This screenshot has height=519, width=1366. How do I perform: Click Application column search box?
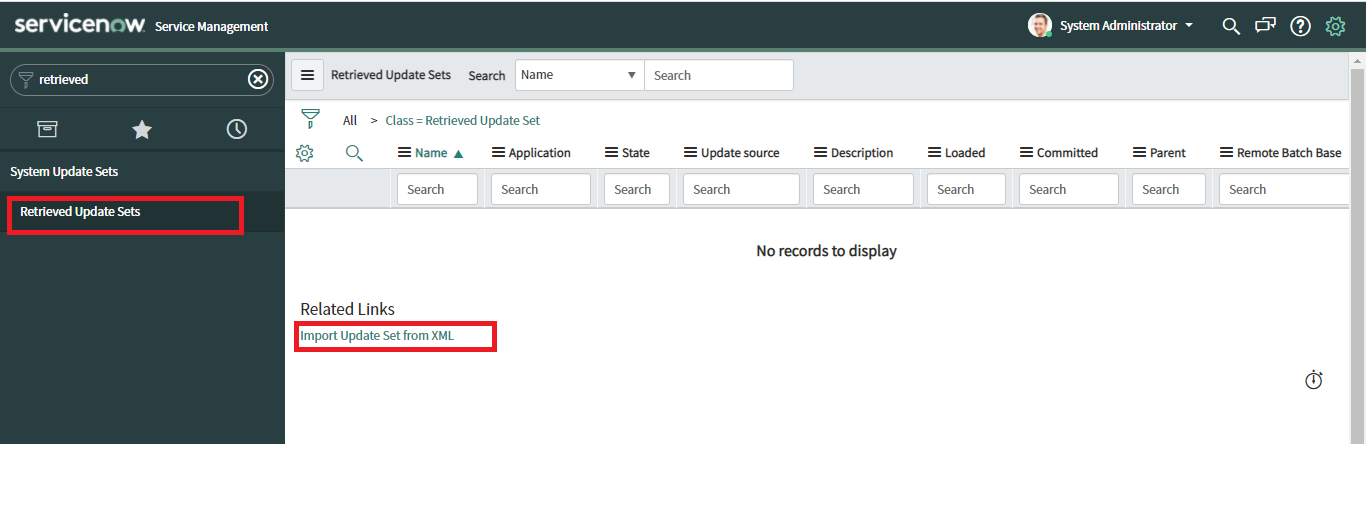click(x=541, y=189)
